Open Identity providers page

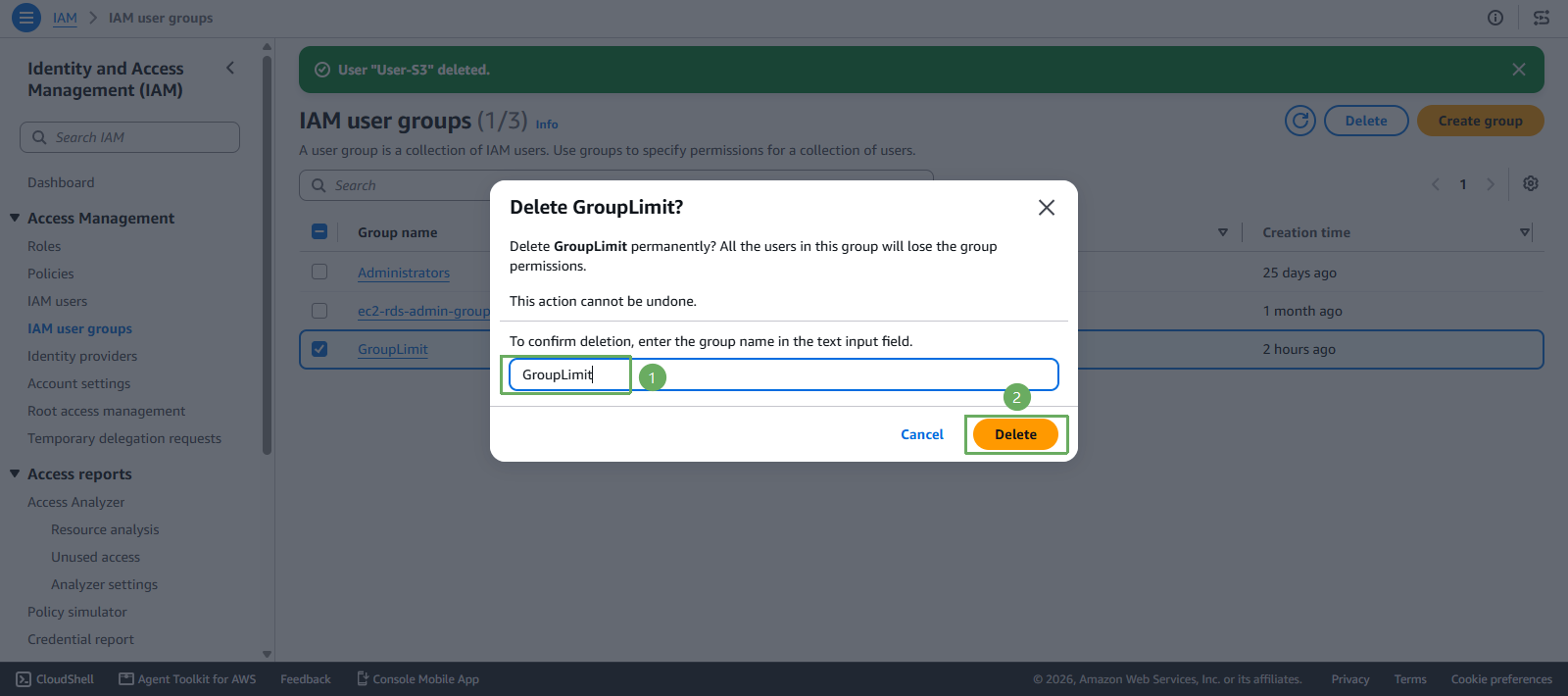82,356
